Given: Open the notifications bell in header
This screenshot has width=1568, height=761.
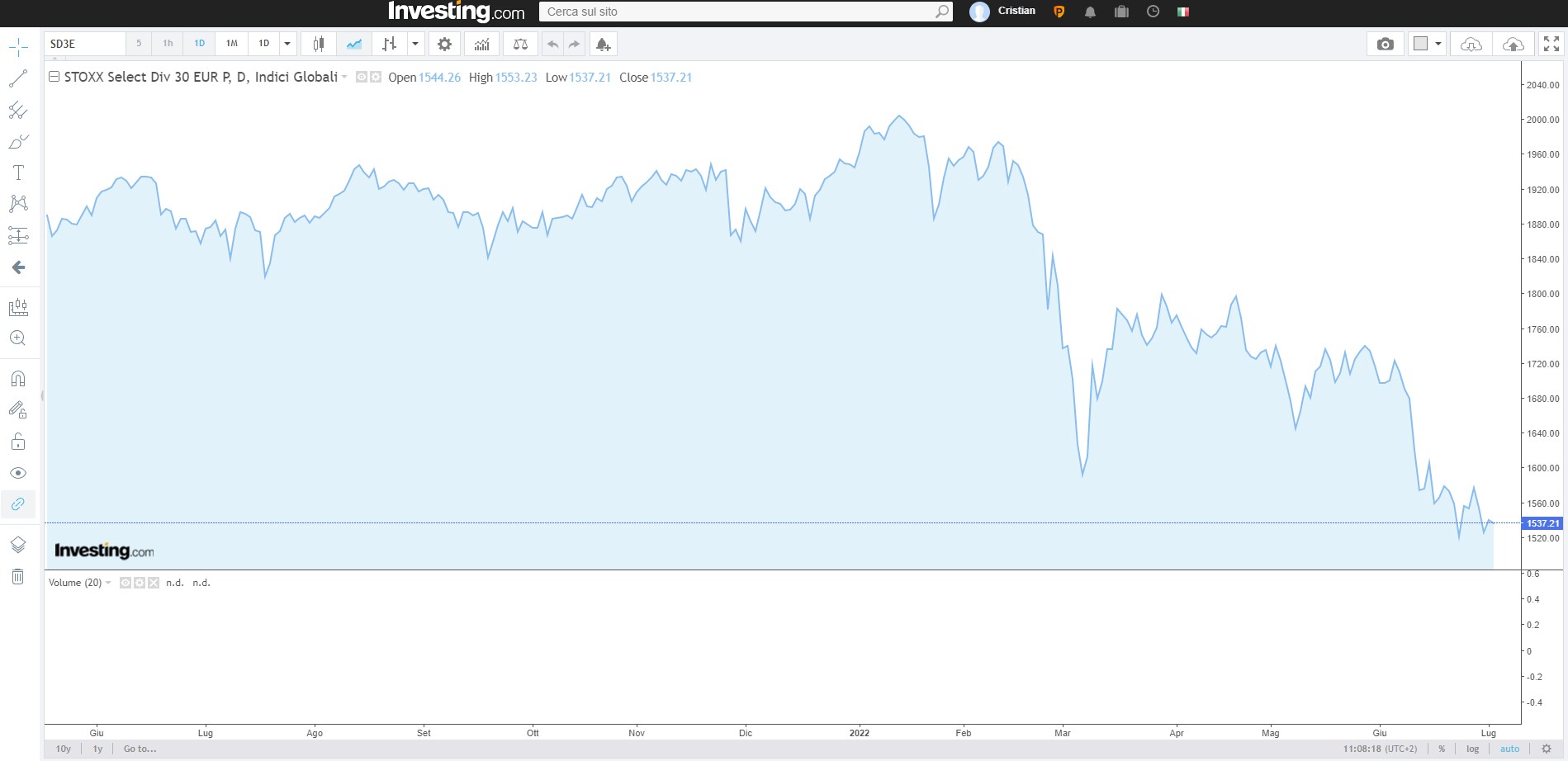Looking at the screenshot, I should tap(1090, 12).
